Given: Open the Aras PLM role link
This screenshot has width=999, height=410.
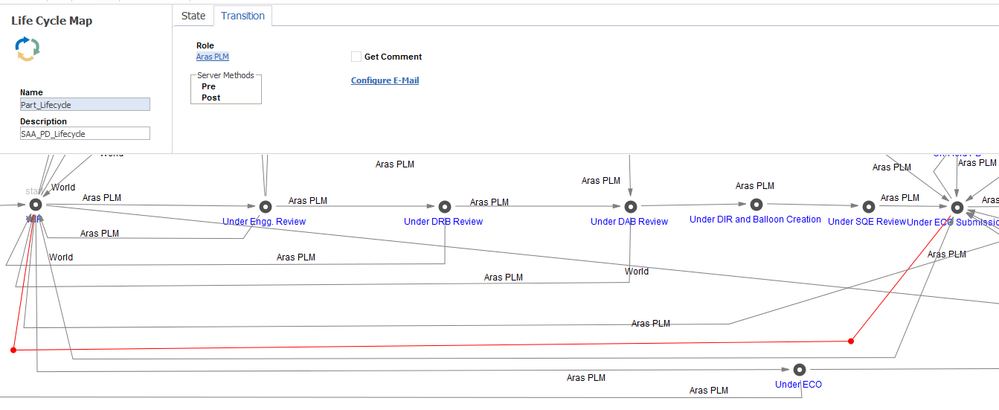Looking at the screenshot, I should click(x=212, y=57).
